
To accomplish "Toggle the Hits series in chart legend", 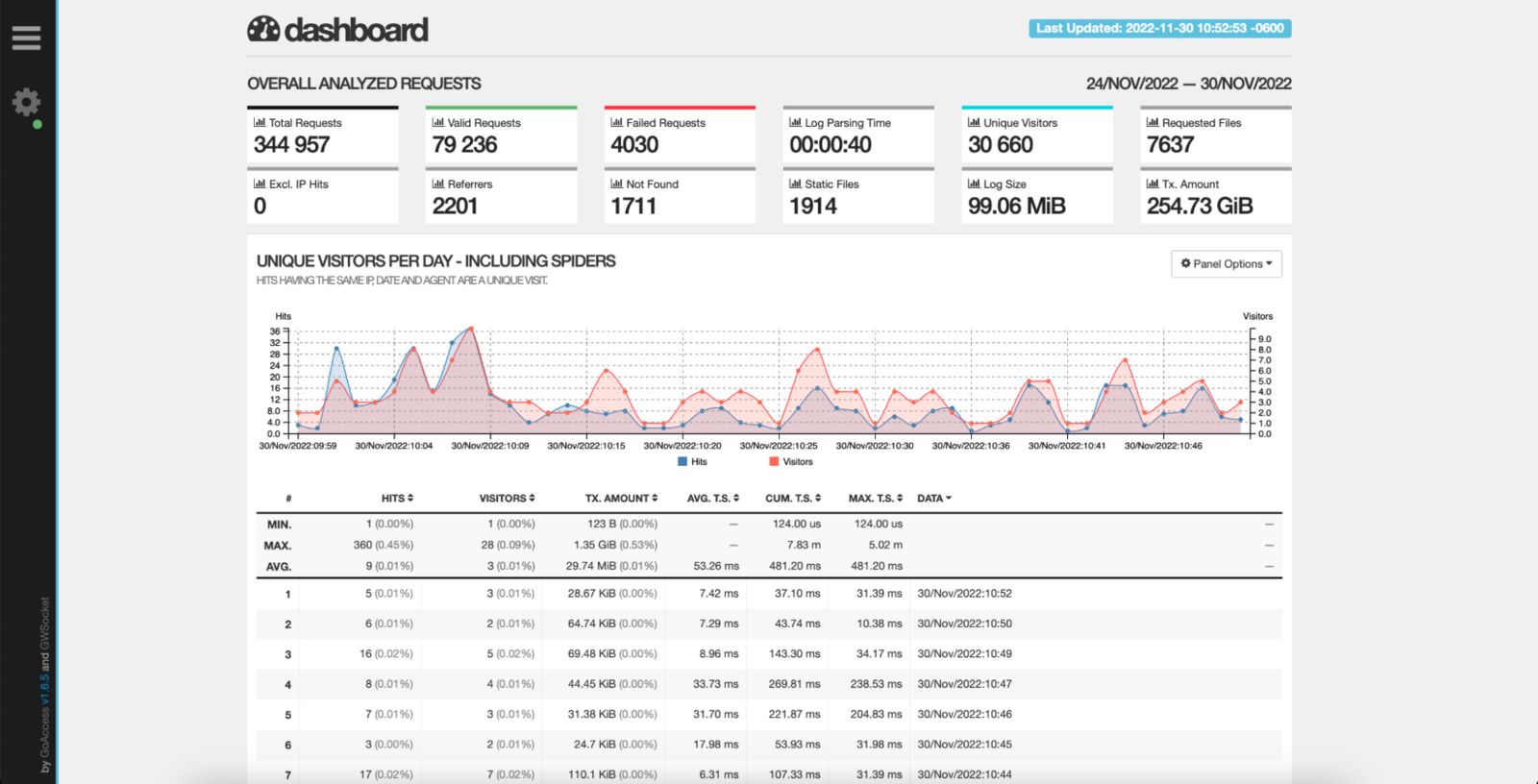I will click(692, 462).
